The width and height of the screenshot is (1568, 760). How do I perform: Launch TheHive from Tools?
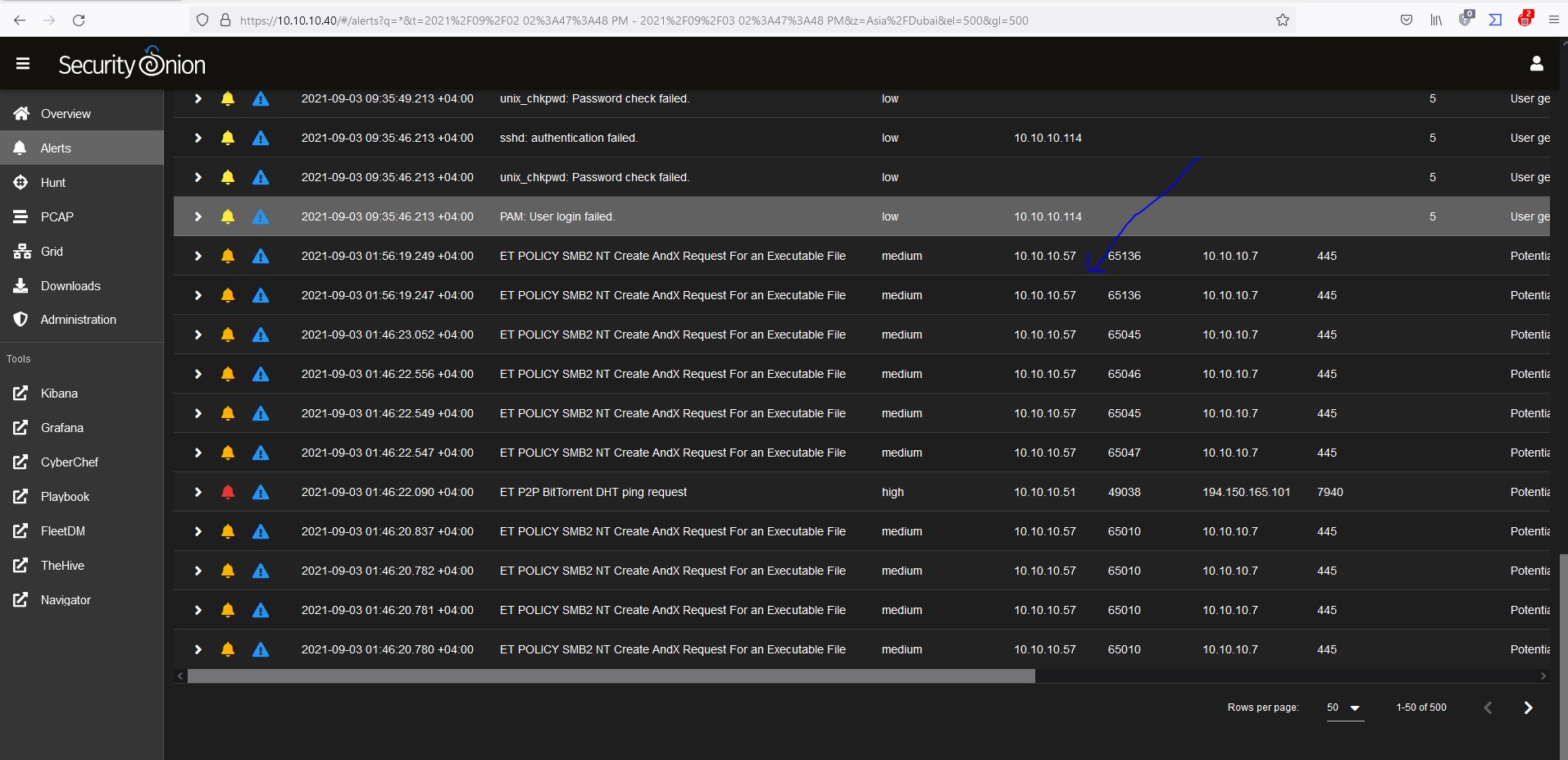(x=82, y=566)
